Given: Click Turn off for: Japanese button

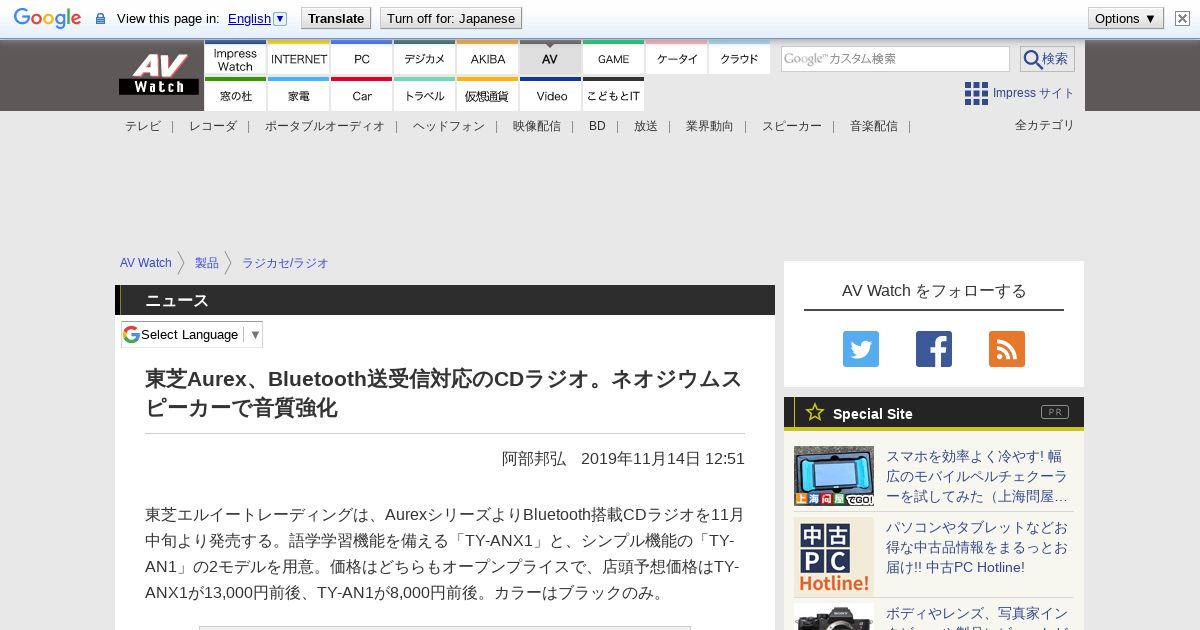Looking at the screenshot, I should click(x=451, y=18).
